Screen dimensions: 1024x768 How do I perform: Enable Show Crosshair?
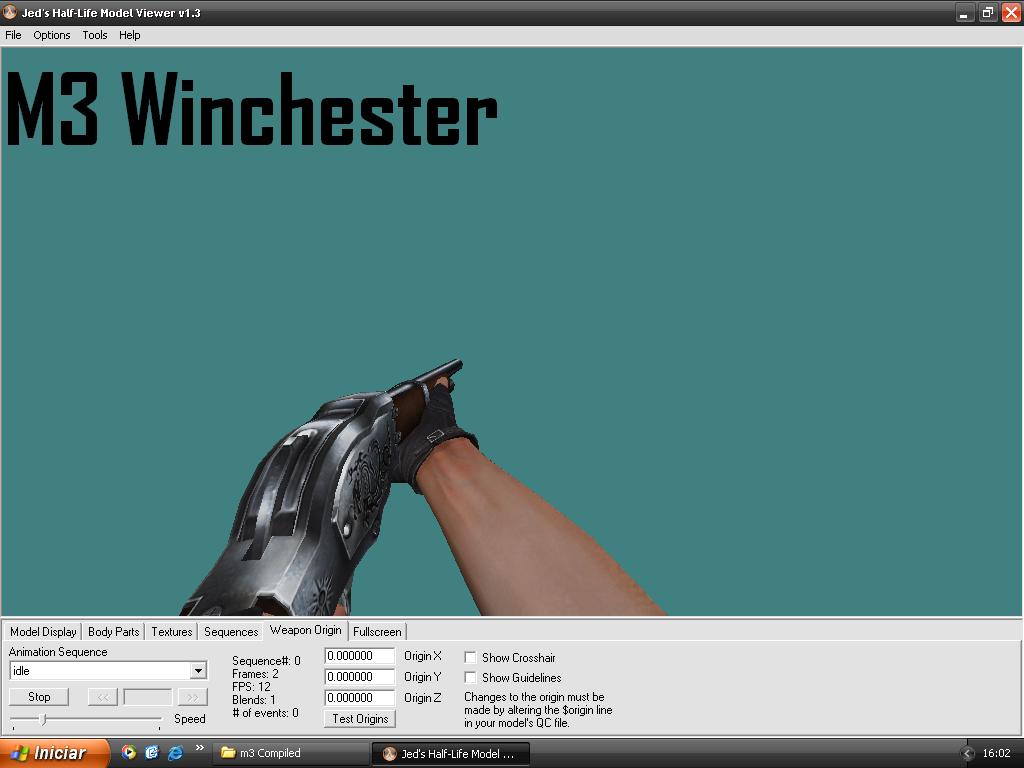click(x=469, y=657)
